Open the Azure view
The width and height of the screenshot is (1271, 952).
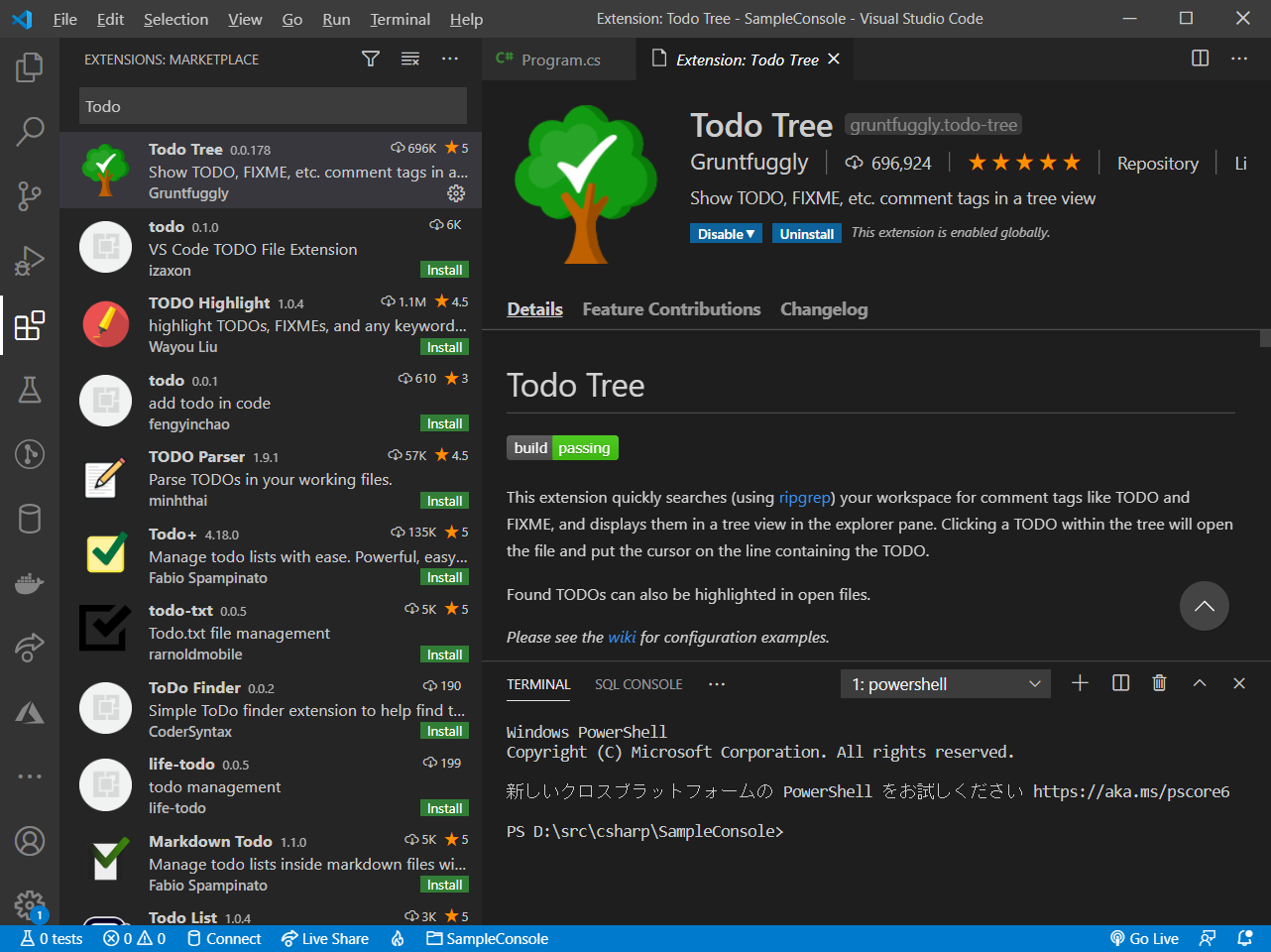click(30, 712)
